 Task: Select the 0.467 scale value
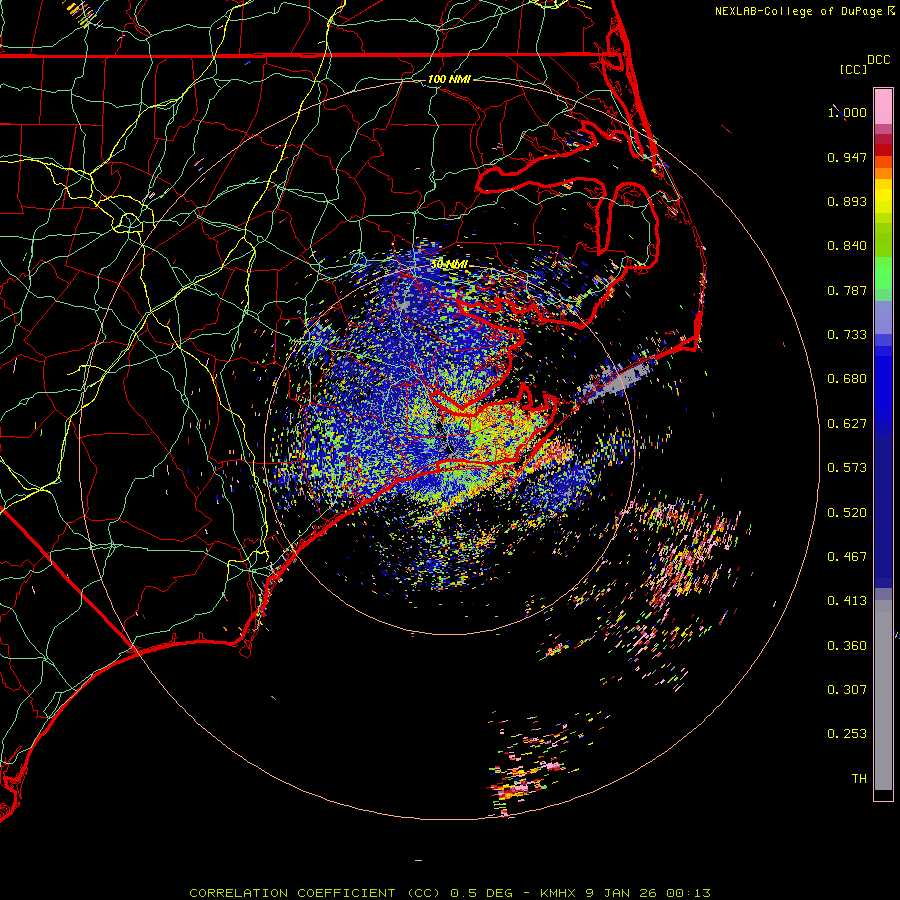pos(847,557)
